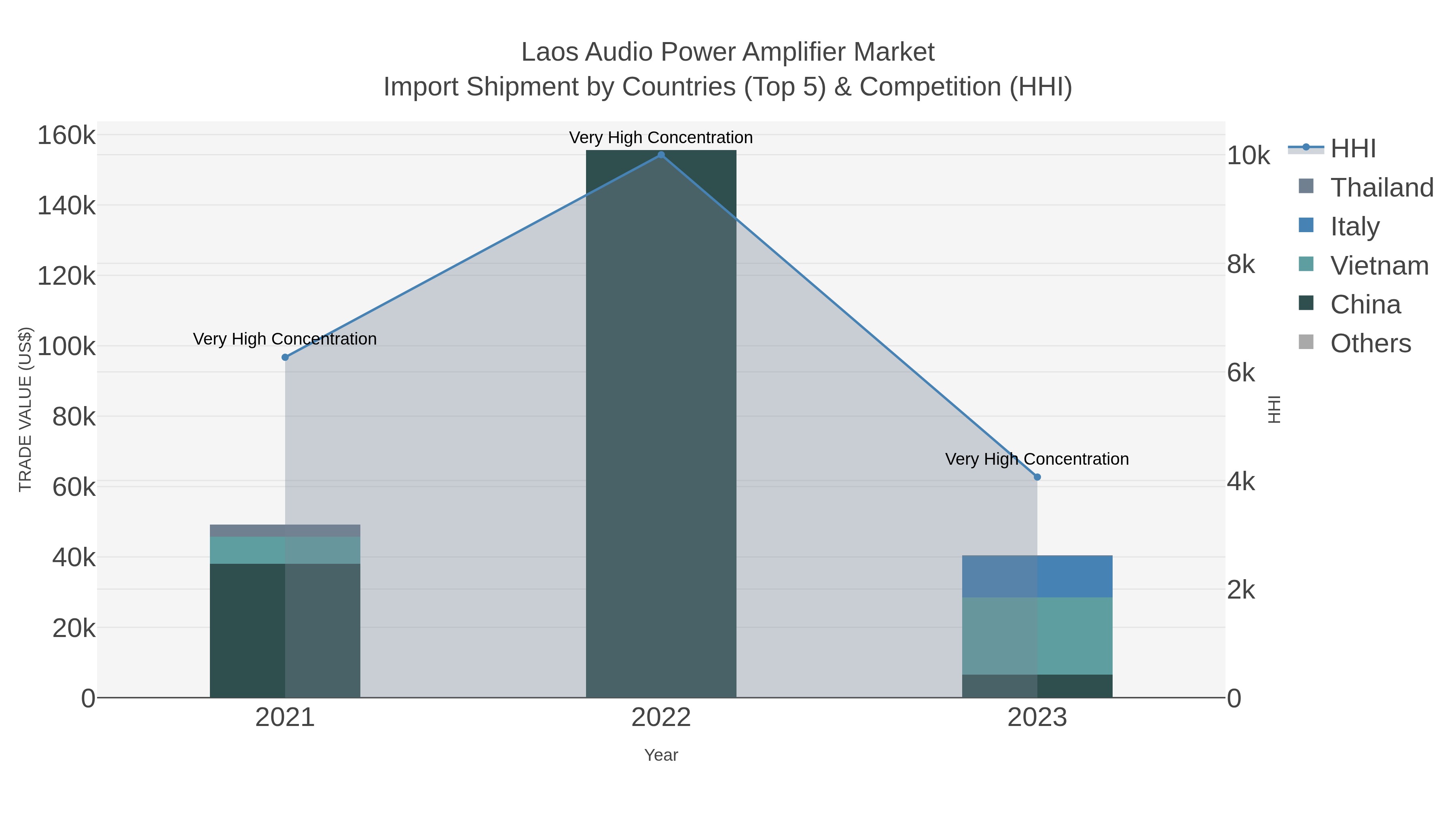Click the 40k left axis tick

point(74,558)
